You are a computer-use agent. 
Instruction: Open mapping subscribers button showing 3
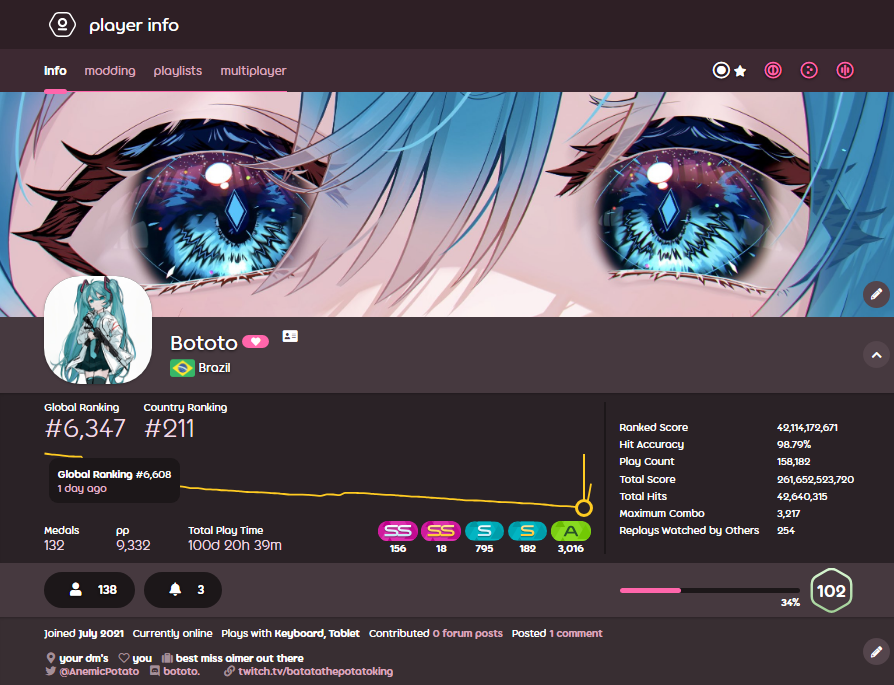(x=183, y=590)
